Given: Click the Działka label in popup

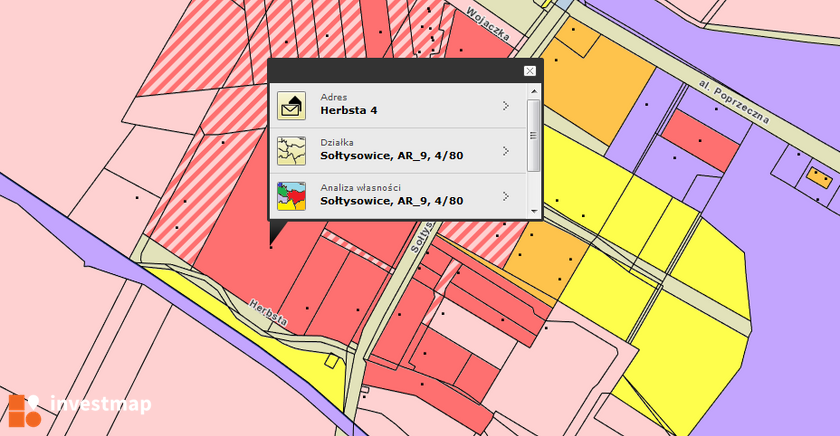Looking at the screenshot, I should pos(337,142).
